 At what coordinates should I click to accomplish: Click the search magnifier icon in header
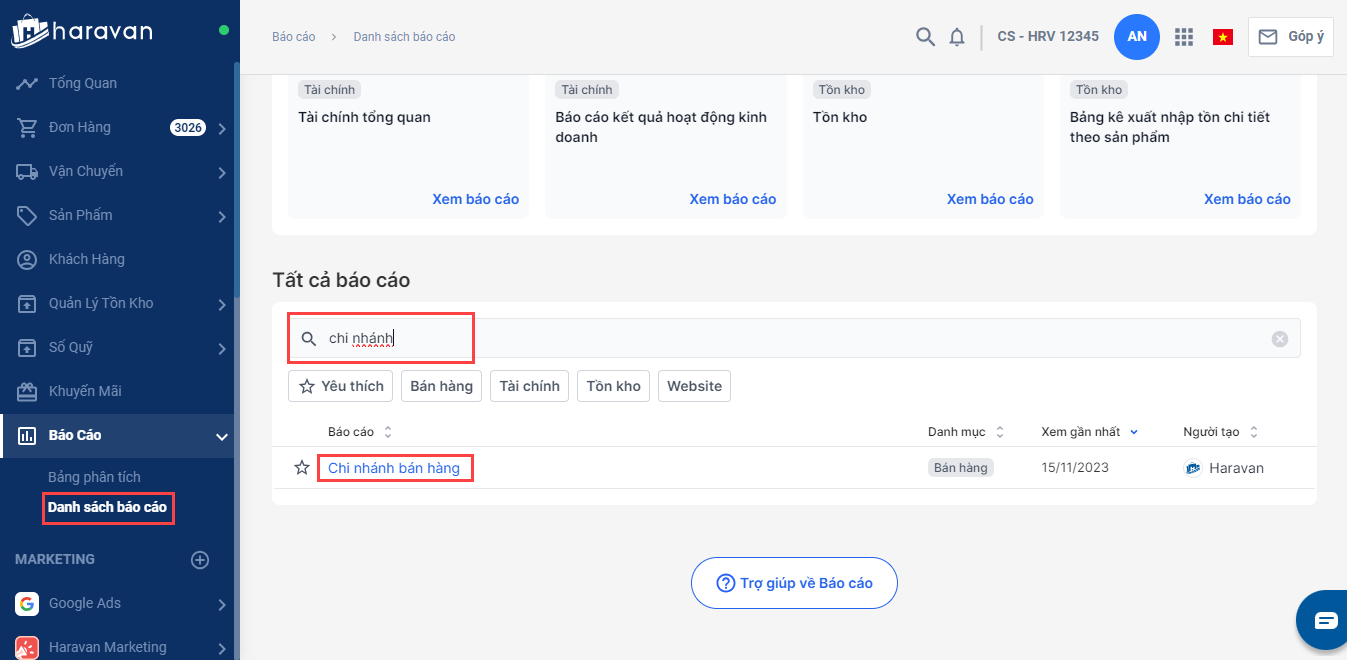pos(925,37)
